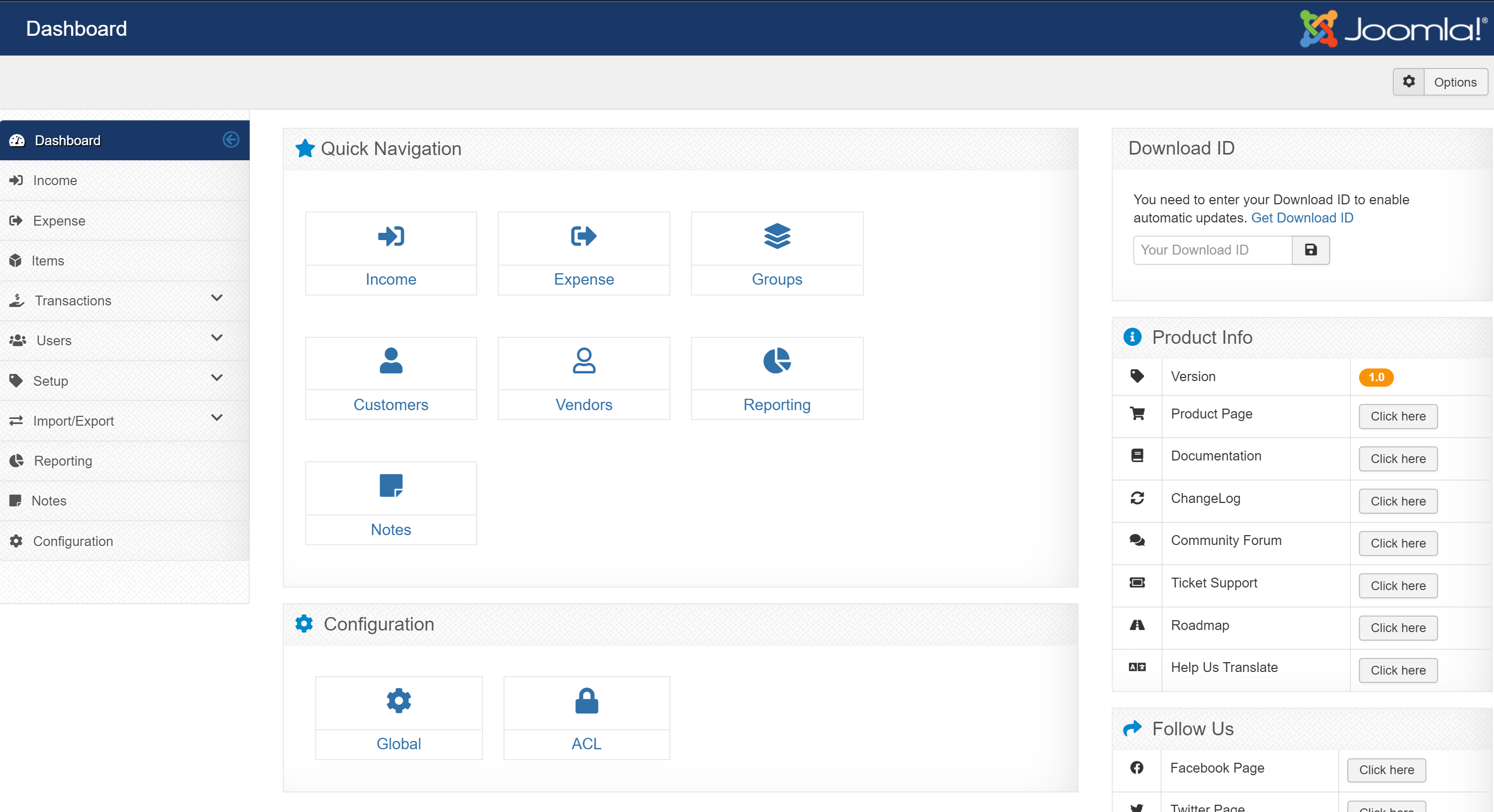Click the Roadmap road icon
This screenshot has height=812, width=1494.
(x=1137, y=625)
